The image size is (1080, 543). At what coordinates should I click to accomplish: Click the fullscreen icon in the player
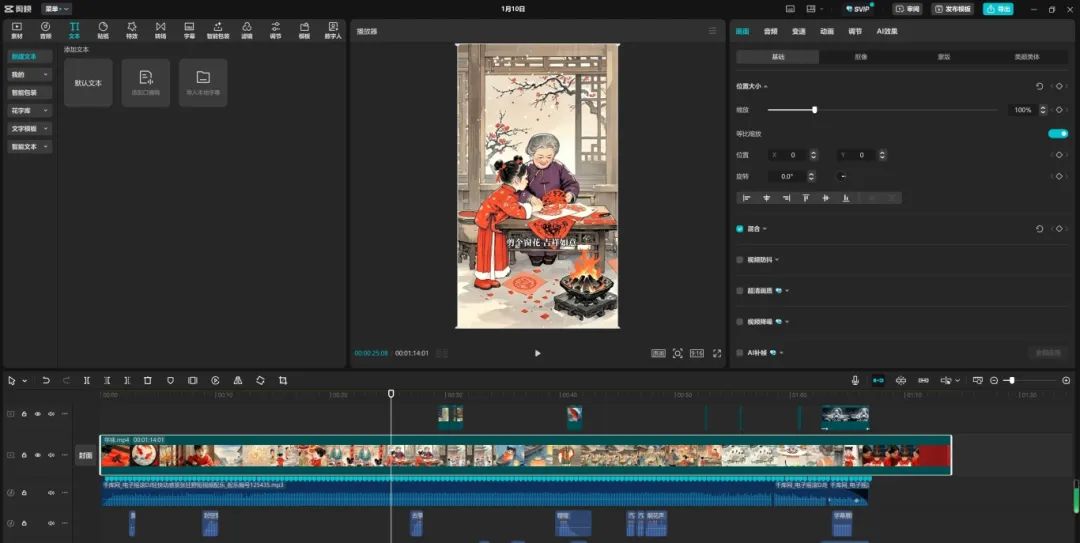tap(717, 353)
